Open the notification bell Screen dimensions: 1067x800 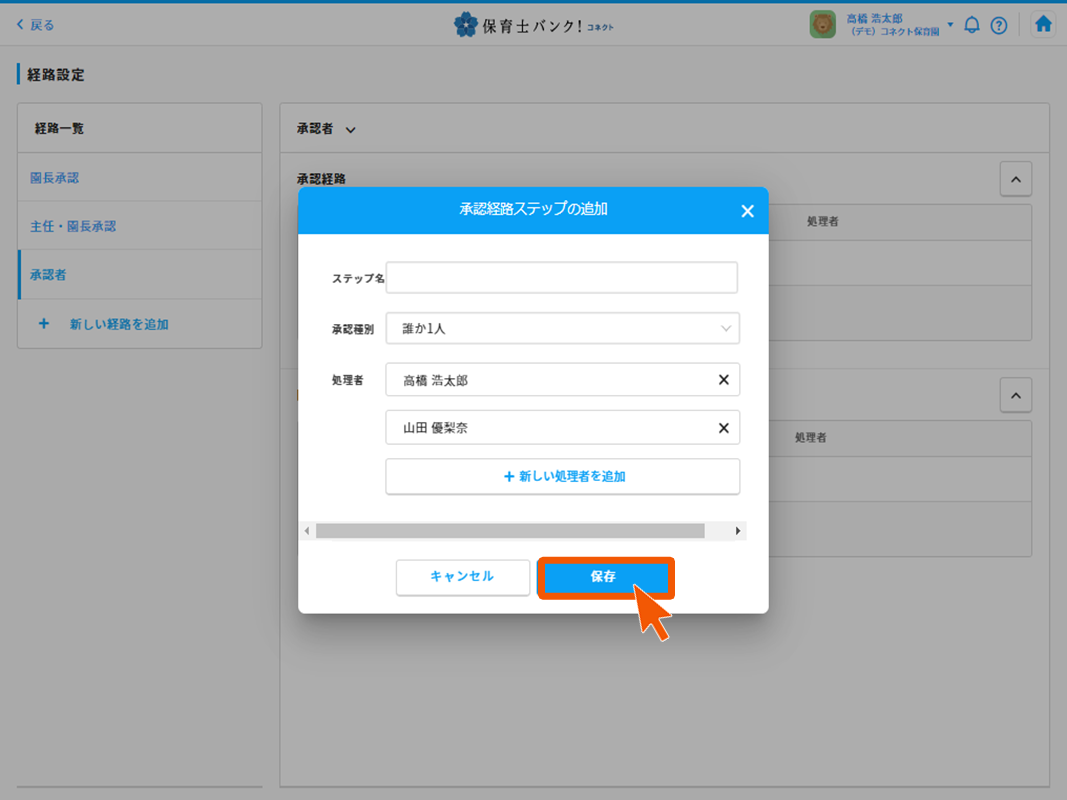coord(971,25)
